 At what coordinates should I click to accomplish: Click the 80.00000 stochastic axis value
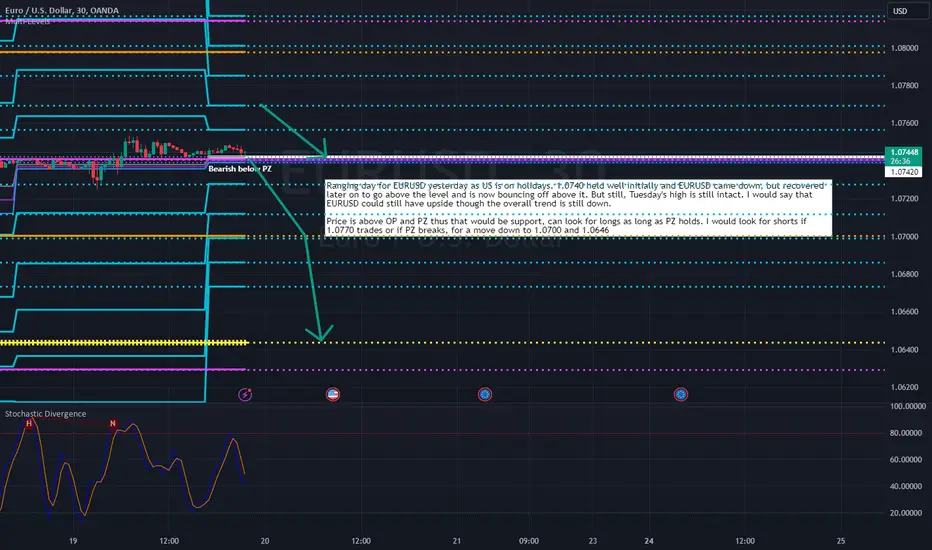(907, 433)
